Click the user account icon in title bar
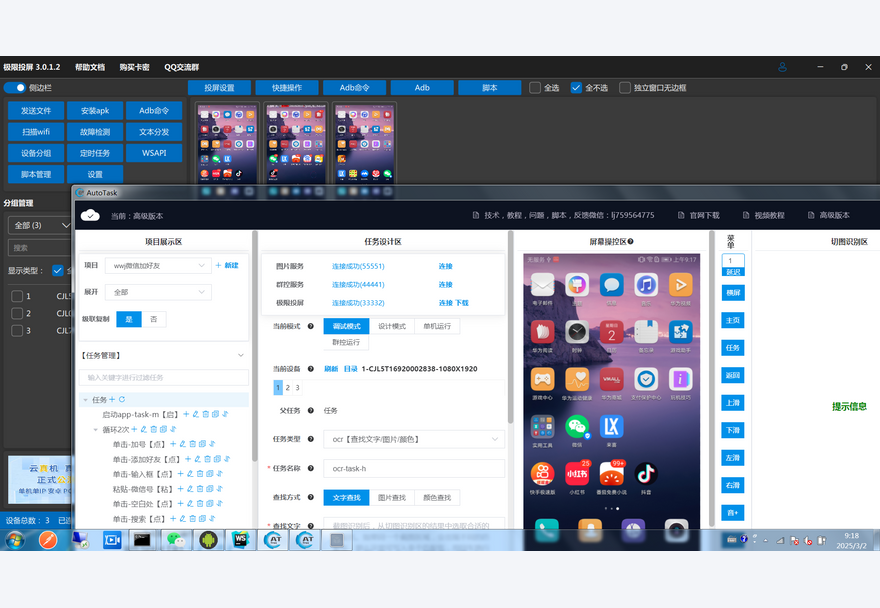This screenshot has width=880, height=608. point(782,67)
